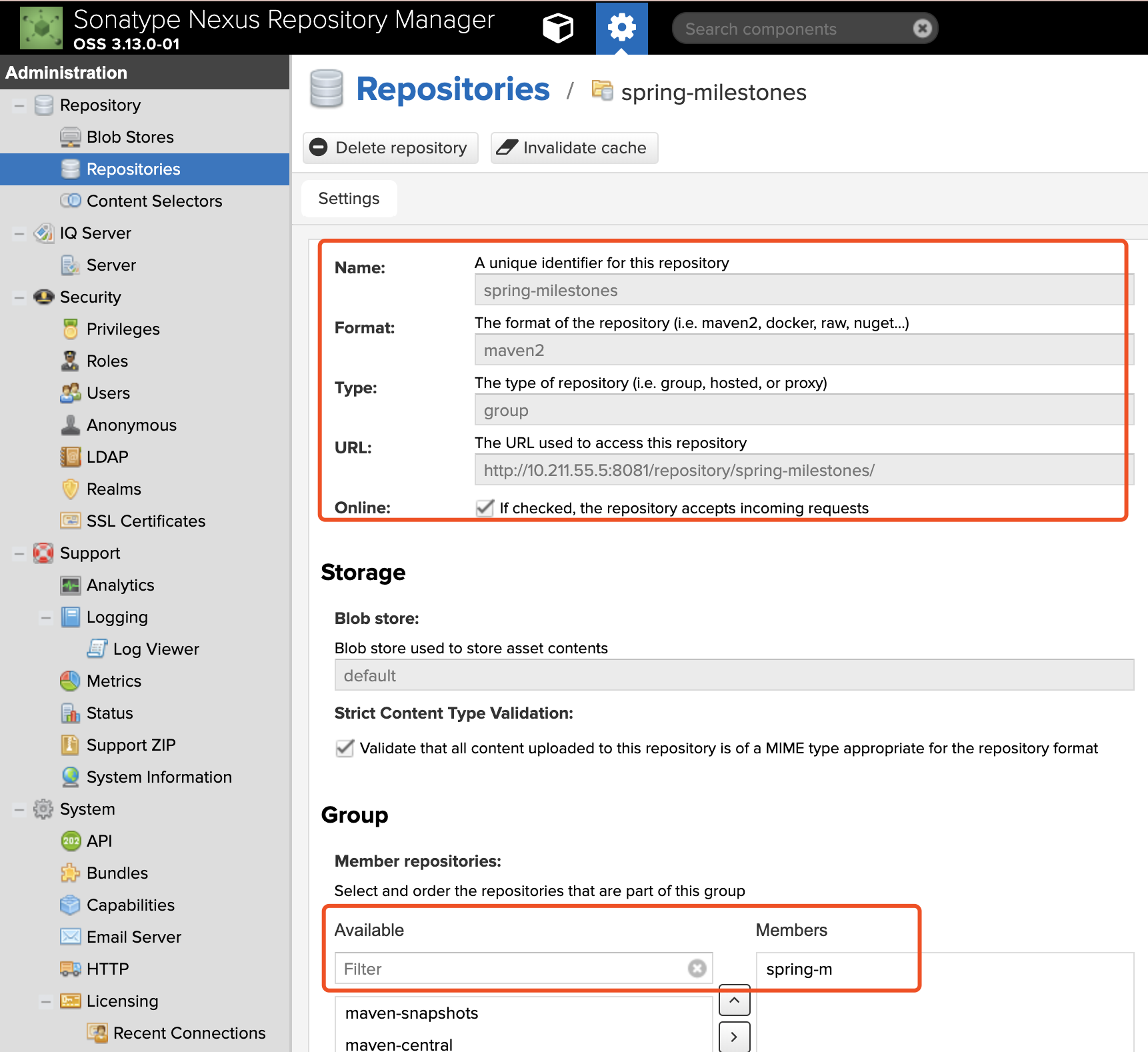
Task: Clear the Search components field
Action: click(922, 28)
